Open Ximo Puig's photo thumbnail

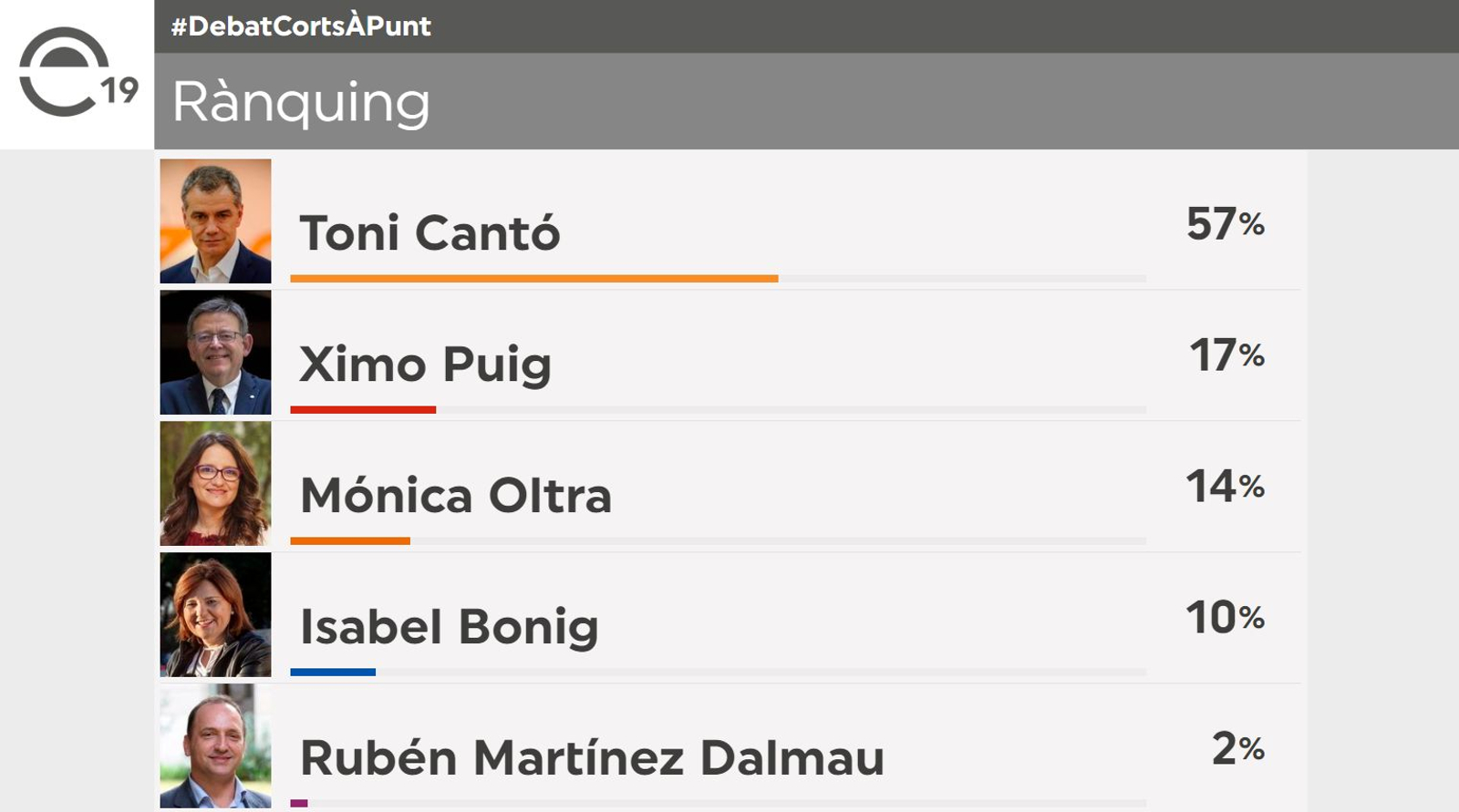(x=215, y=353)
